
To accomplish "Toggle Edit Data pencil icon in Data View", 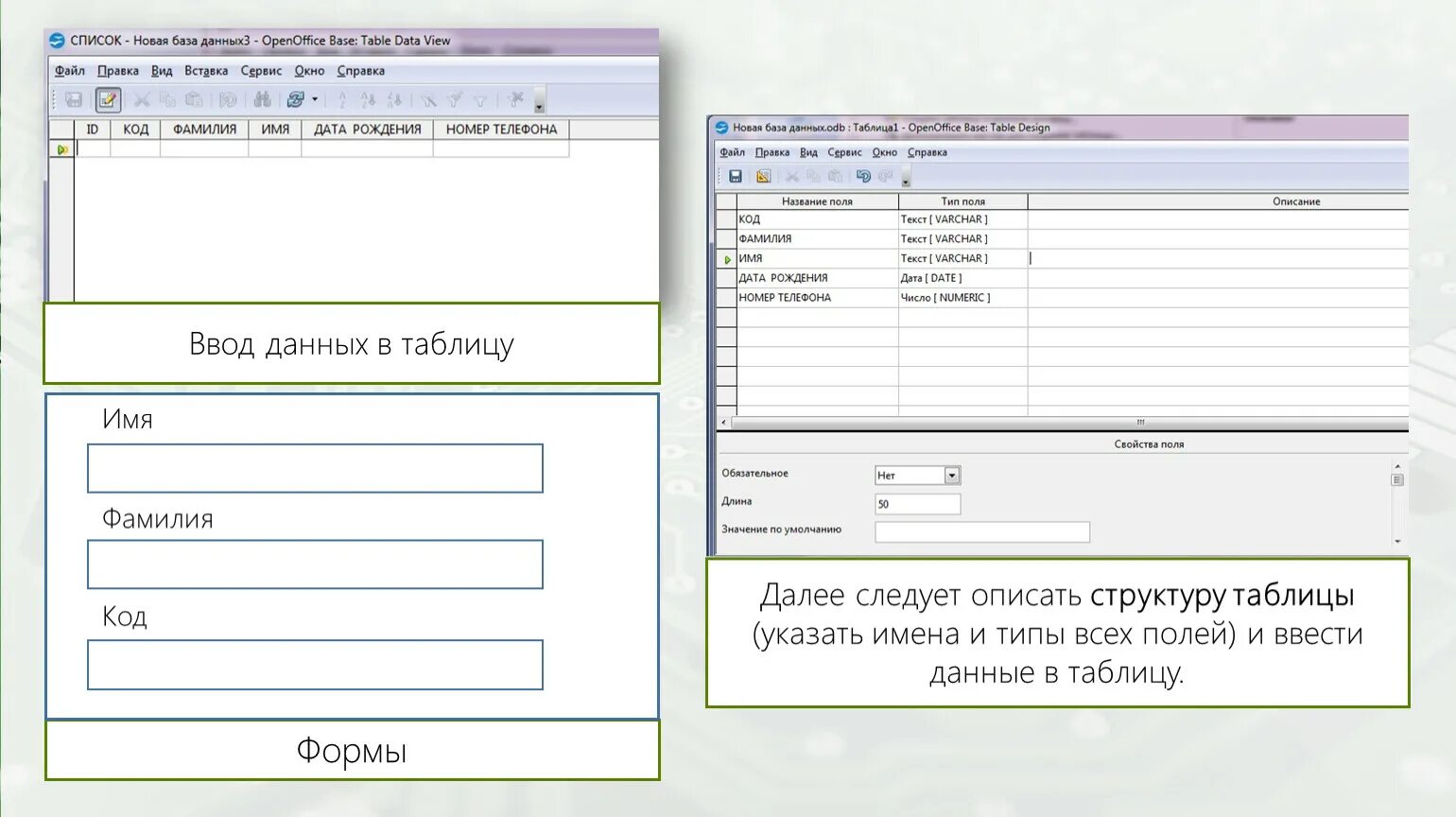I will click(108, 99).
